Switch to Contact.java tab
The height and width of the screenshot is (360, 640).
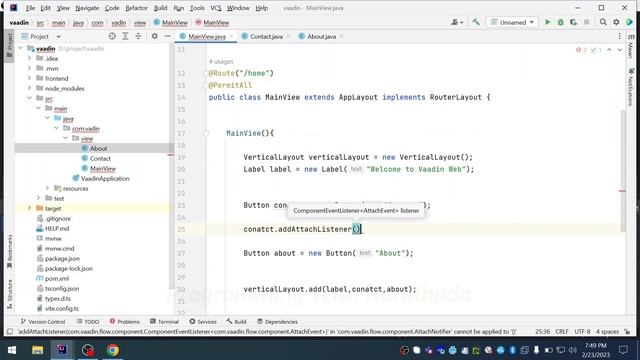tap(266, 36)
